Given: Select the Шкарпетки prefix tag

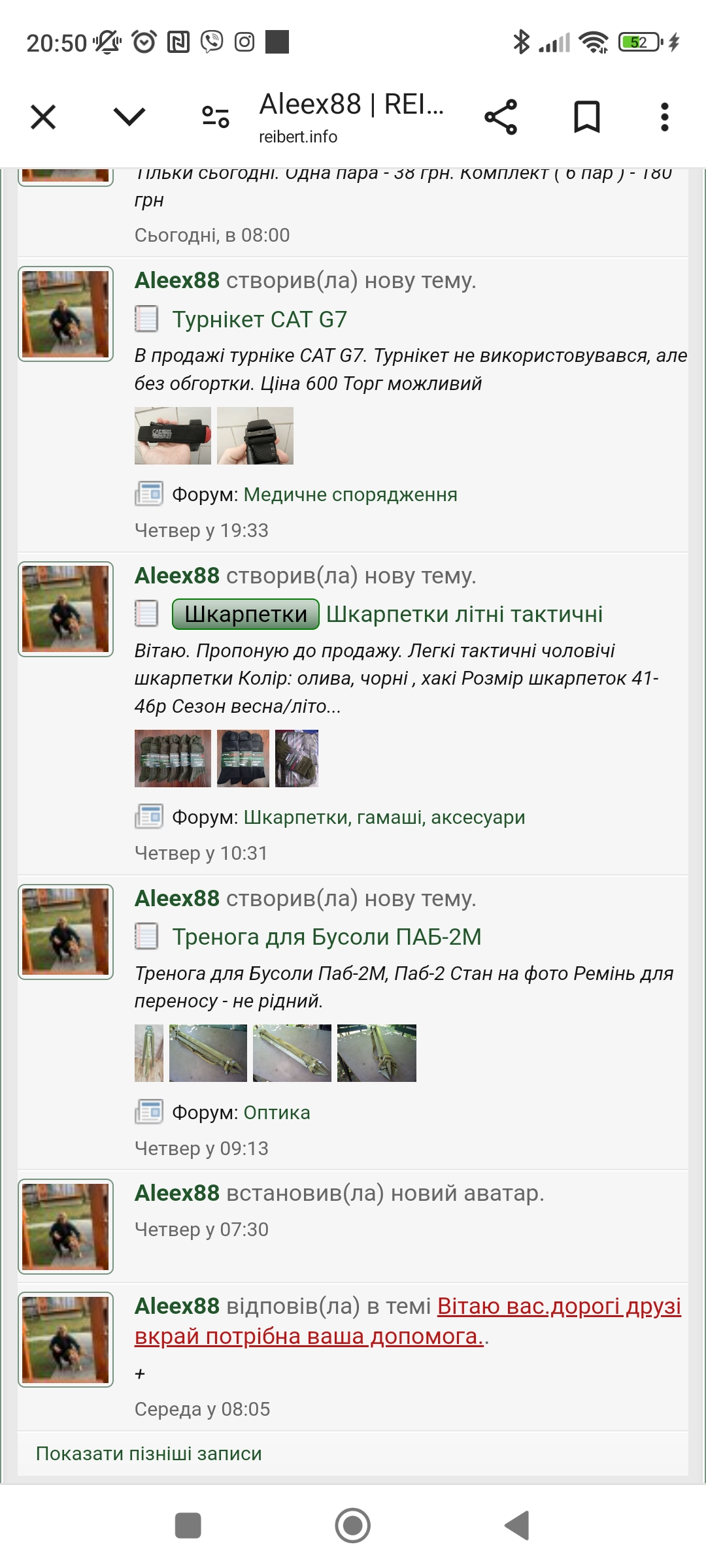Looking at the screenshot, I should pyautogui.click(x=246, y=614).
